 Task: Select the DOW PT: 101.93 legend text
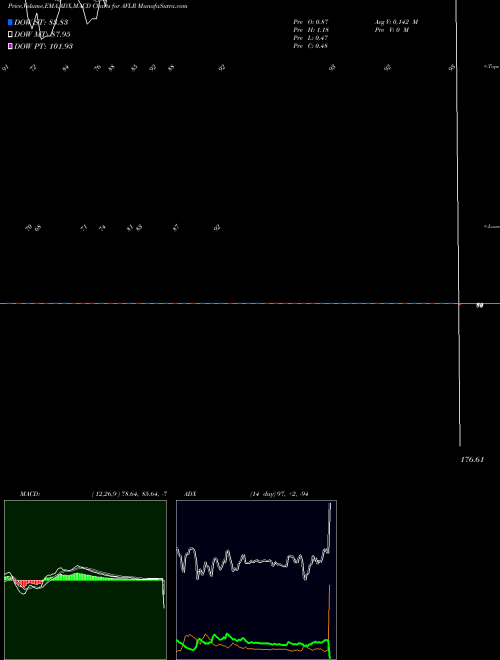43,46
